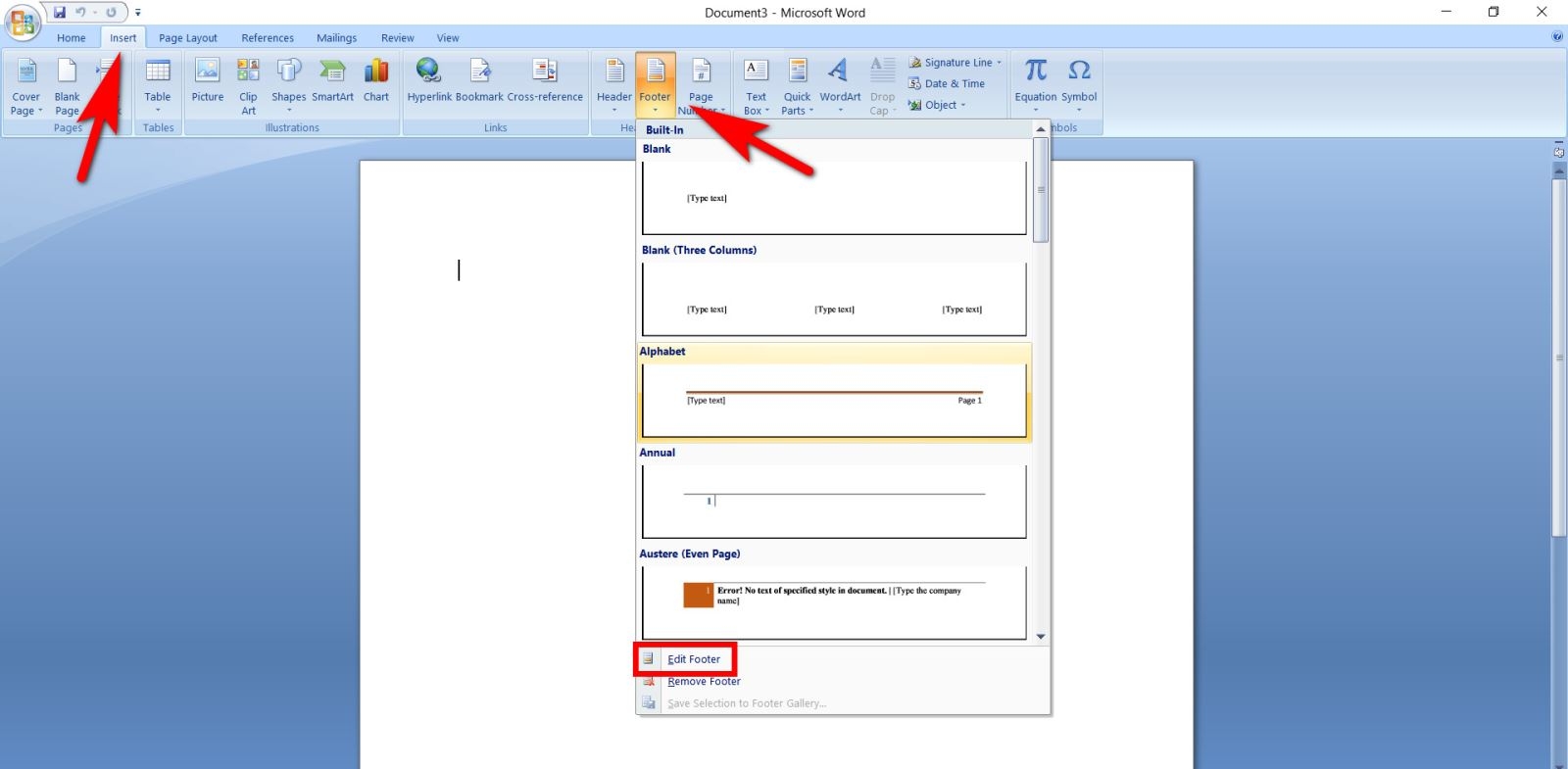This screenshot has width=1568, height=769.
Task: Open Customize Quick Access Toolbar arrow
Action: tap(138, 13)
